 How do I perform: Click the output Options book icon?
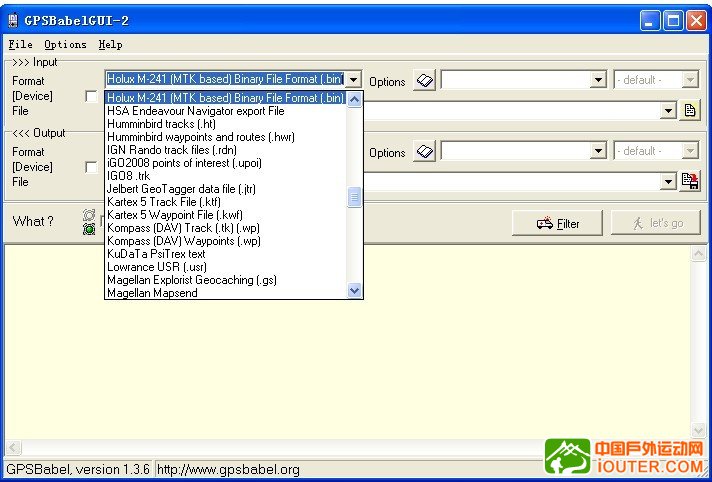tap(425, 152)
